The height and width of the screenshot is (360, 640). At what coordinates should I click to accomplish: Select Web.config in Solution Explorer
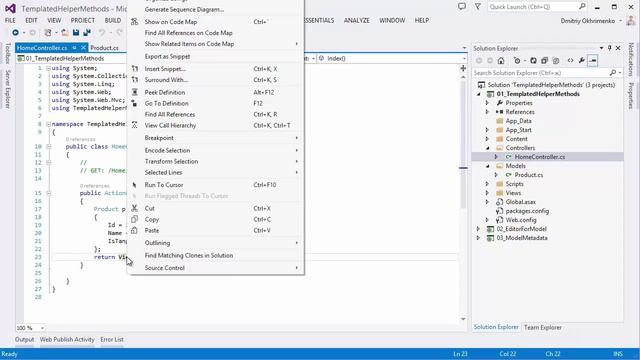click(521, 220)
